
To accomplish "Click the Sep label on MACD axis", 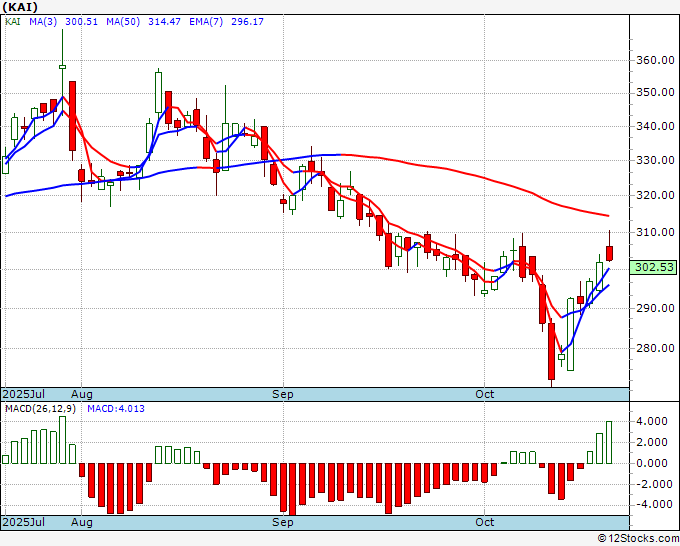I will coord(283,522).
